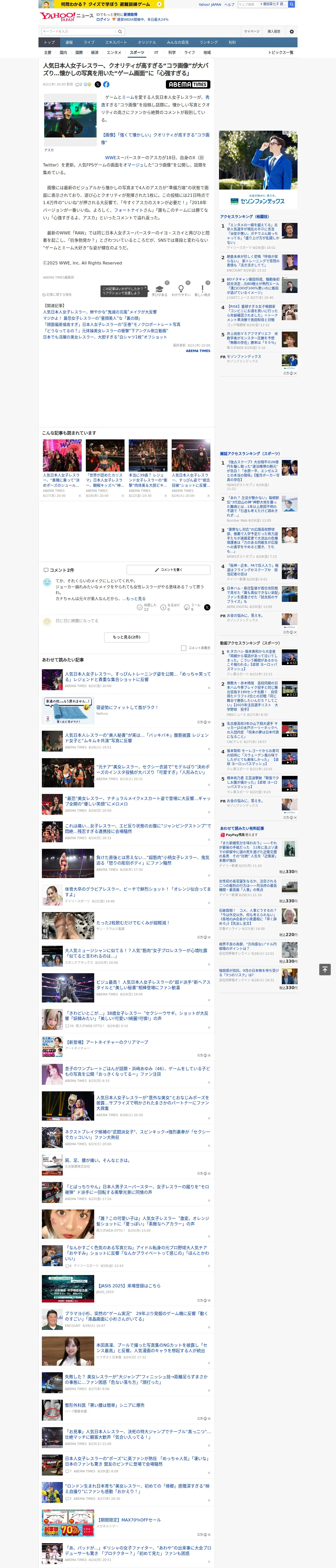Open settings via the gear icon

point(292,32)
